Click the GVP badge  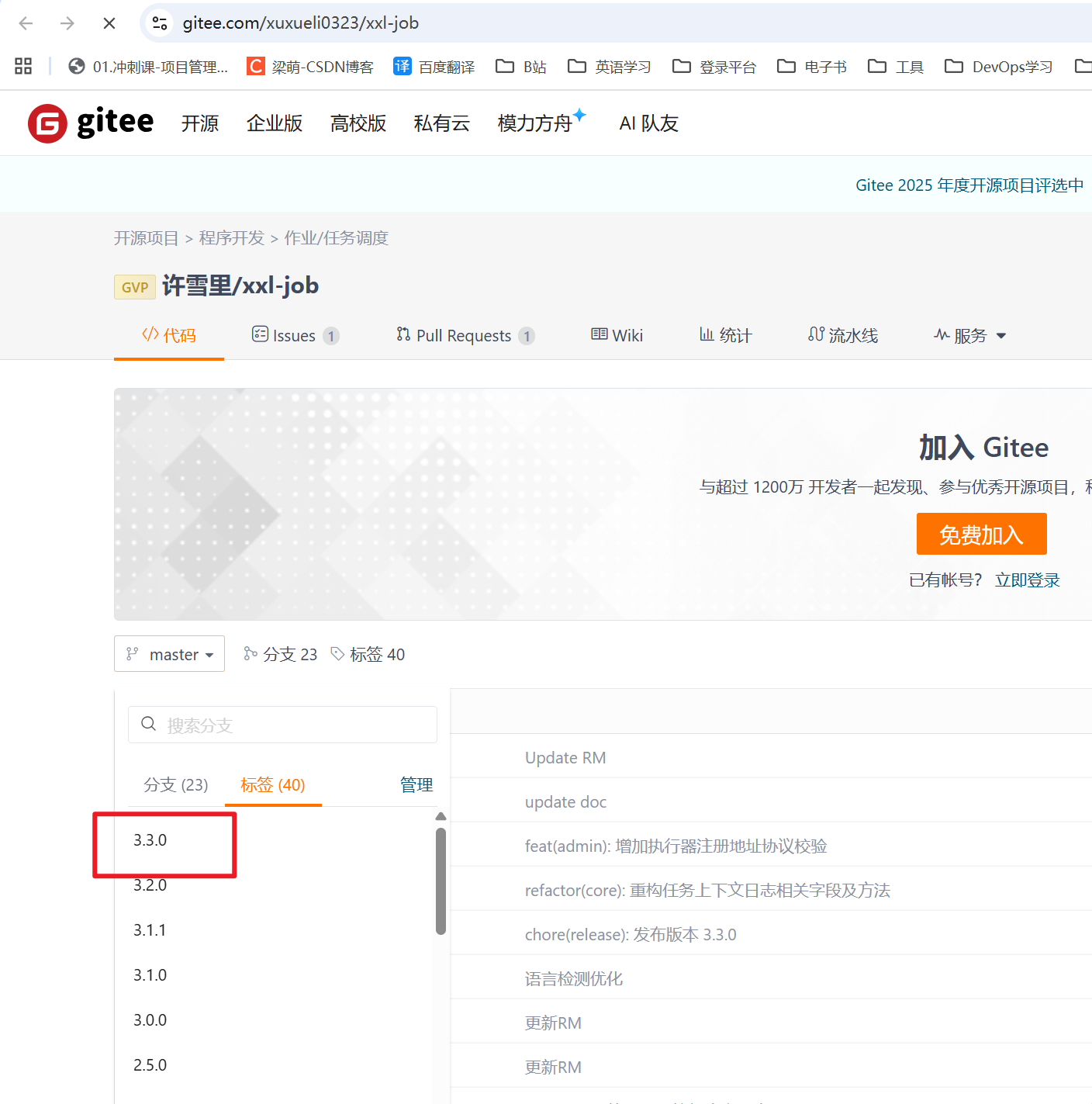135,287
